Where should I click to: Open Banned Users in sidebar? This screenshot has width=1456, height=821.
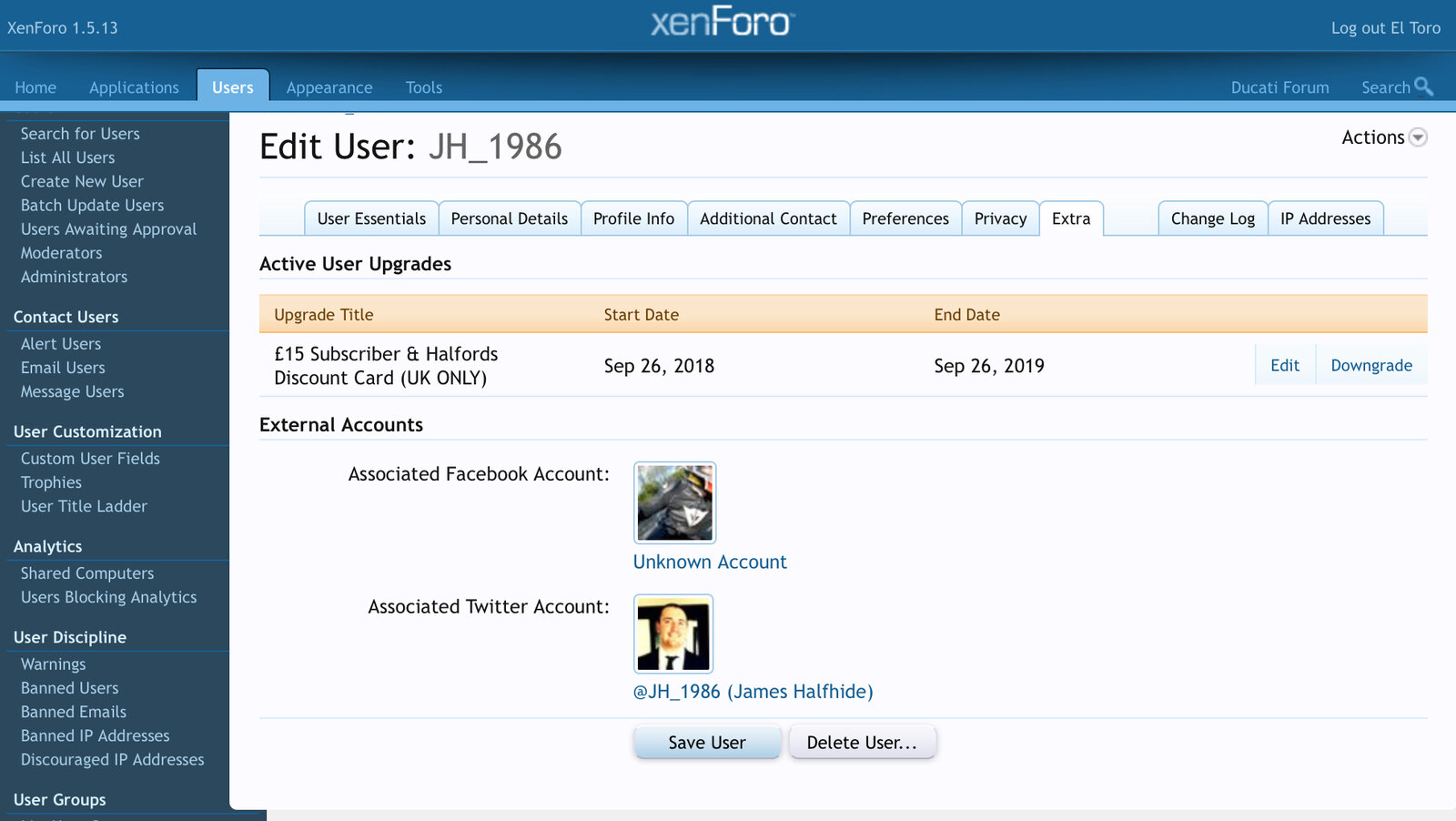pyautogui.click(x=70, y=688)
